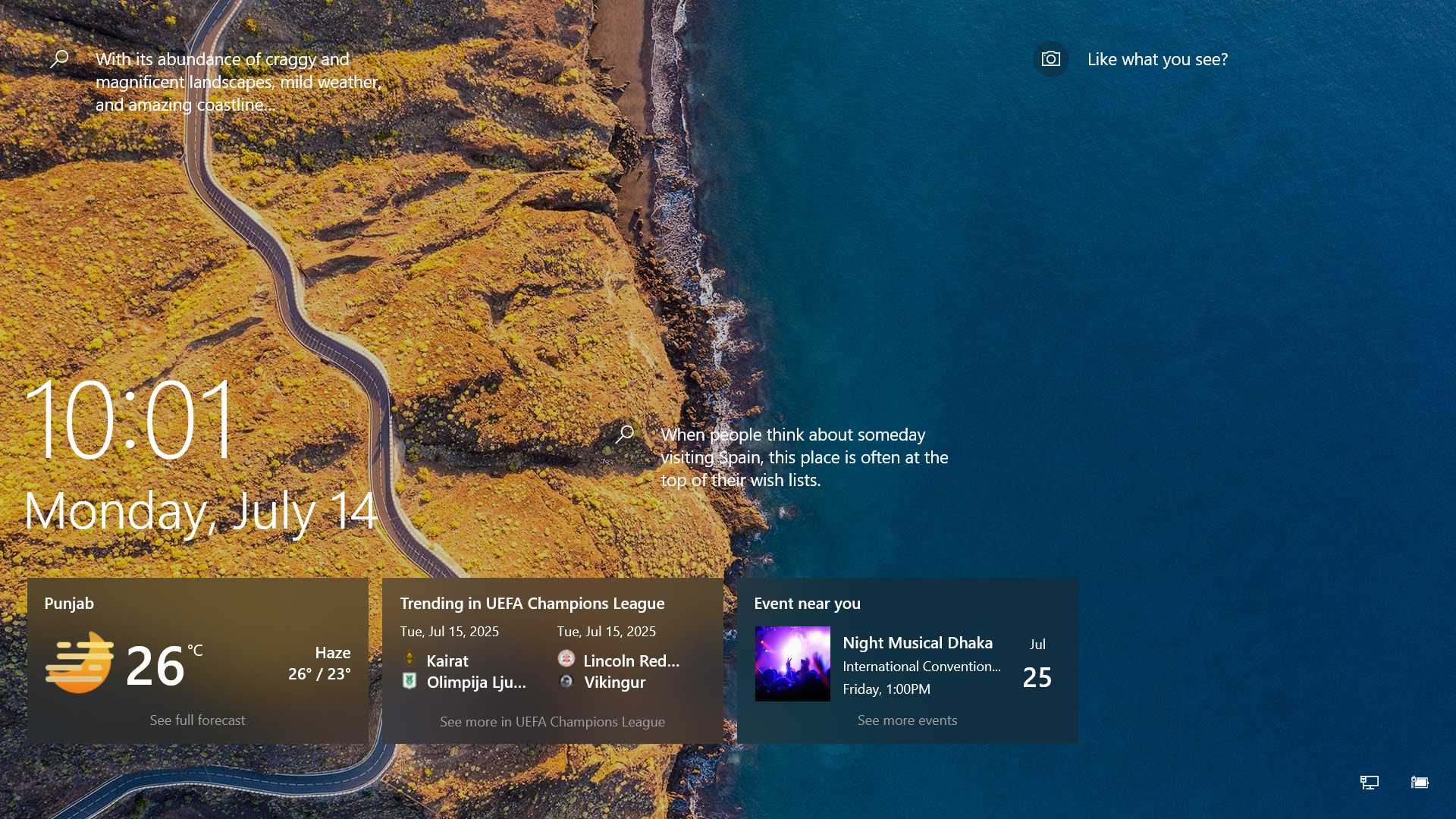Click the visiting Spain wish lists description
The height and width of the screenshot is (819, 1456).
805,457
